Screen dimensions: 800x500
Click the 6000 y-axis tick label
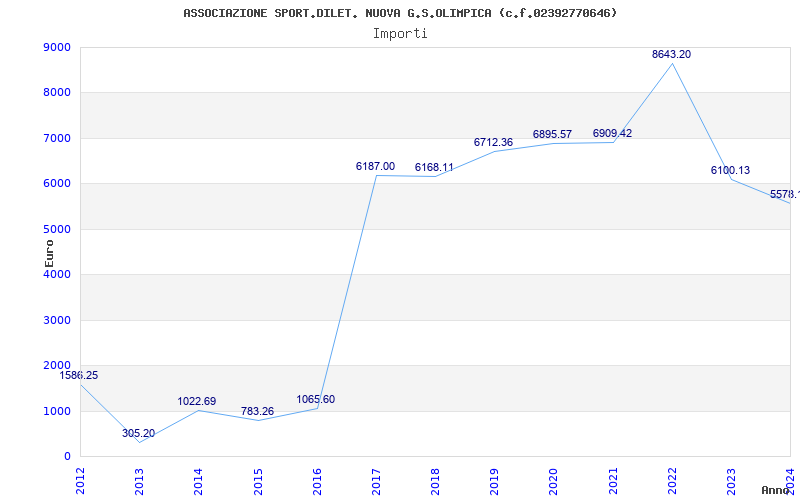(x=57, y=184)
